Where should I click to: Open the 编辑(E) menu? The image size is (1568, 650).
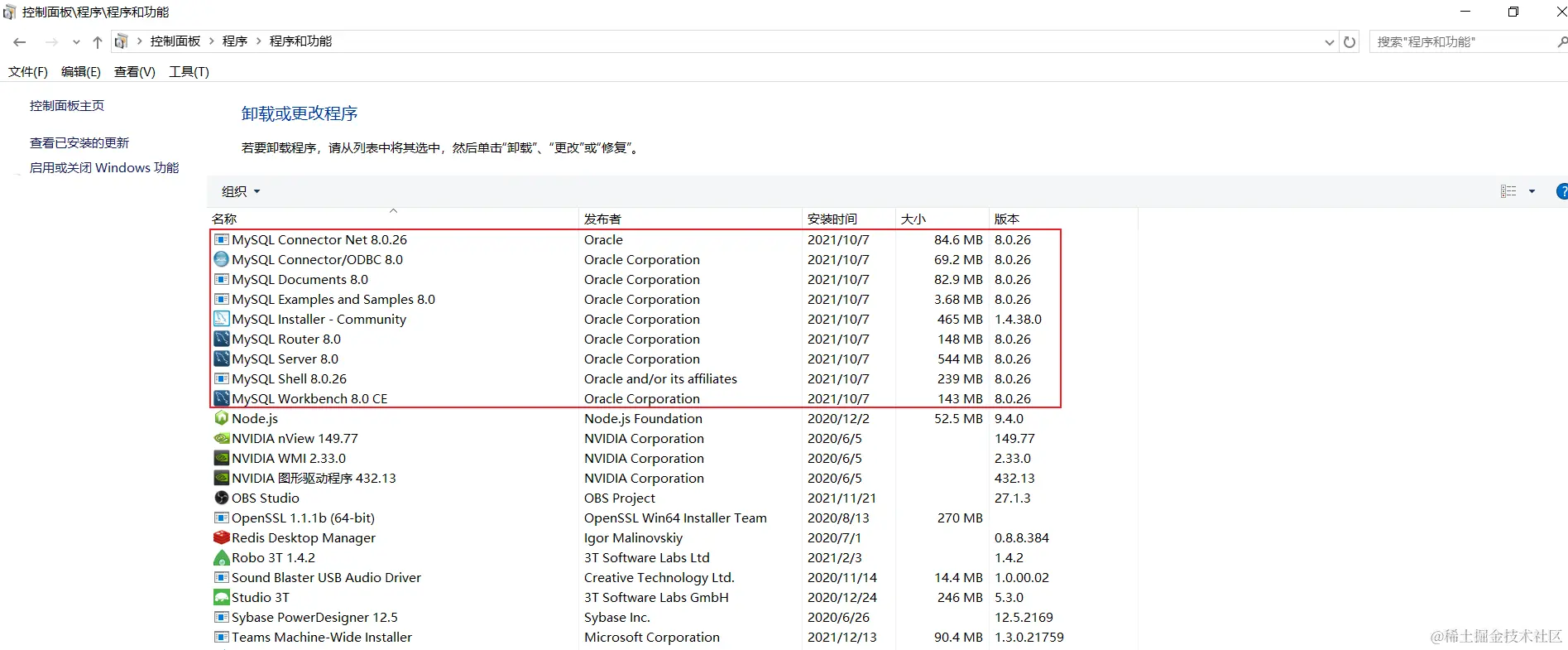(x=81, y=72)
